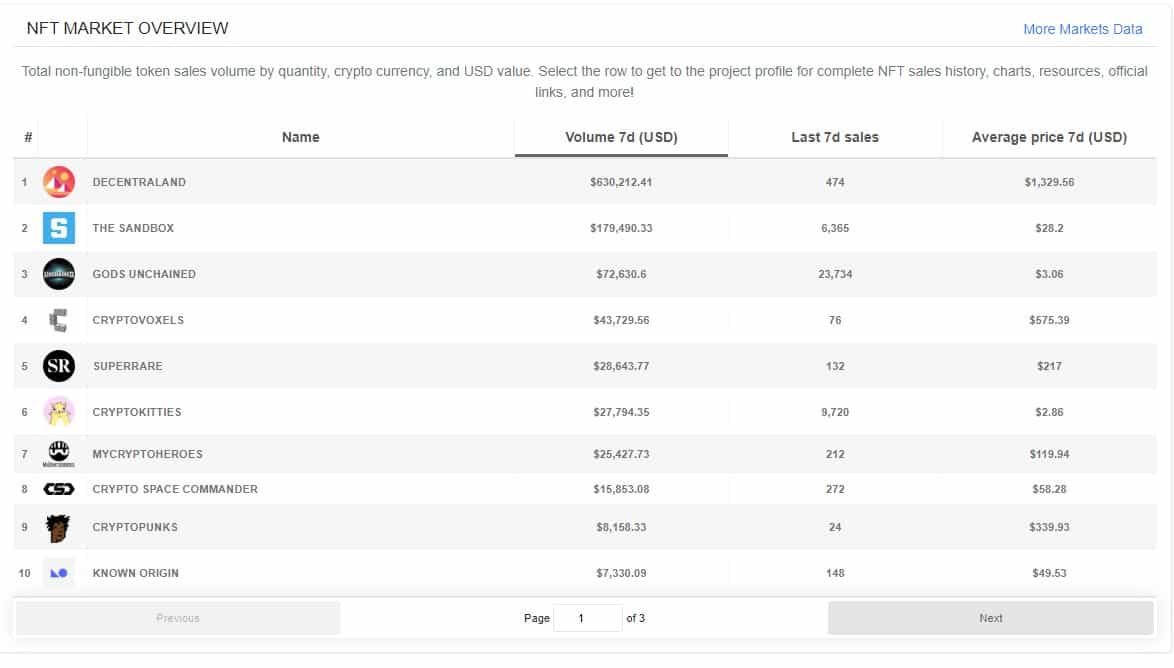Sort by Average price 7d (USD) header

pos(1049,137)
